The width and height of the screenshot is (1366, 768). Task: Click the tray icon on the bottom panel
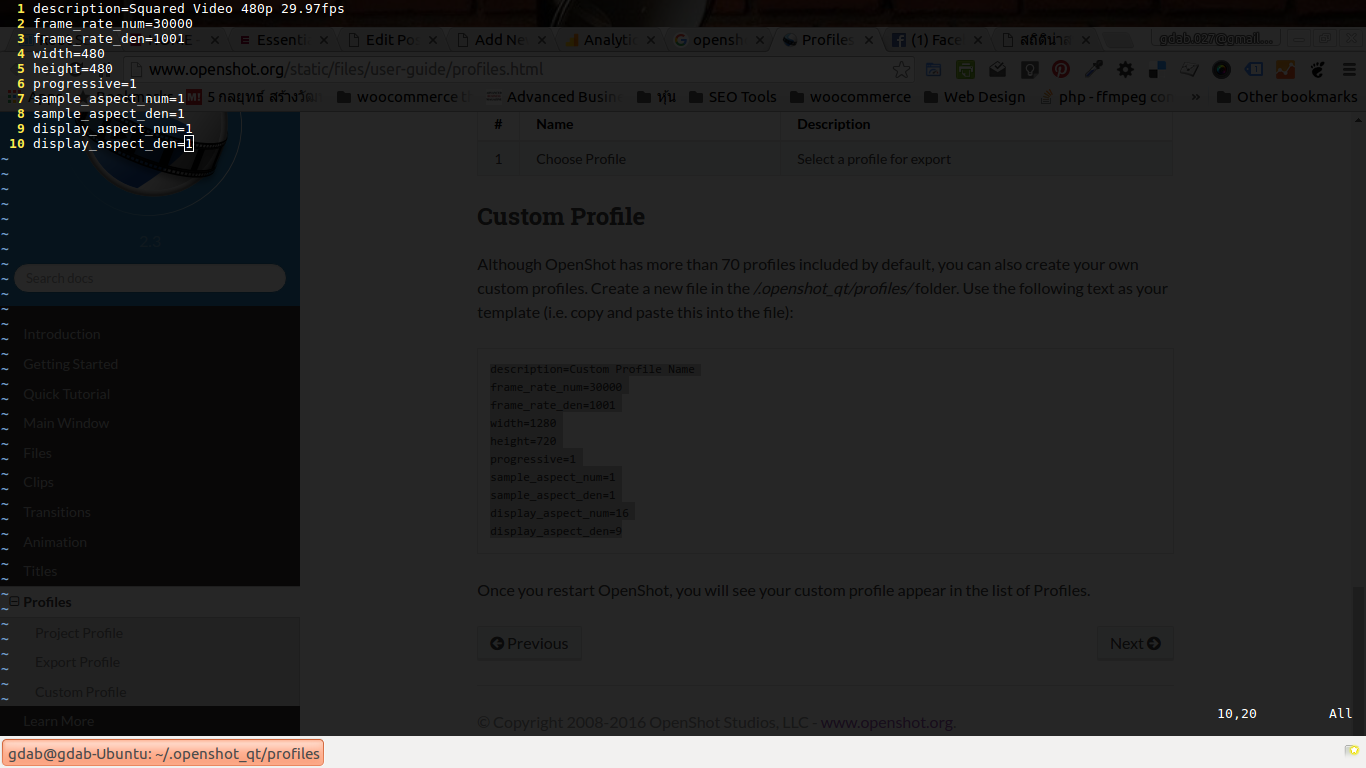[x=1352, y=749]
